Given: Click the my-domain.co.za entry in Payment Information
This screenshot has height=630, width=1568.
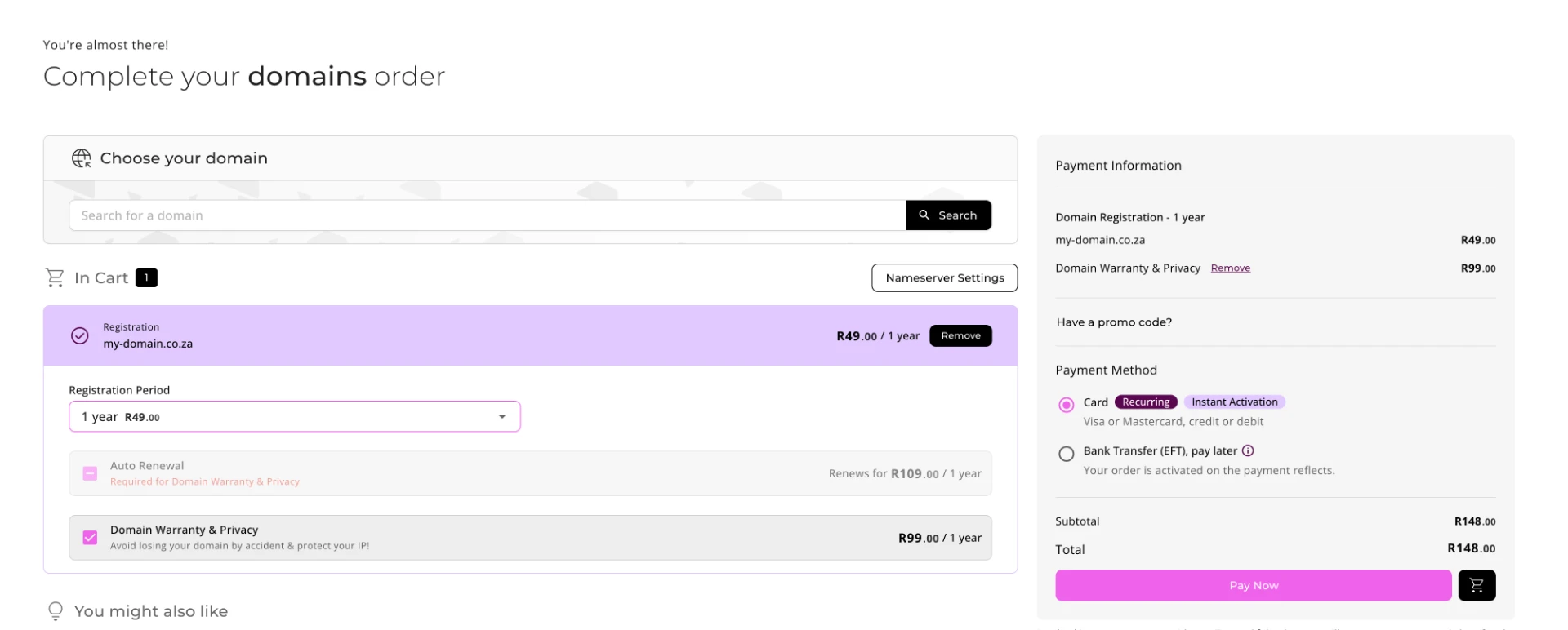Looking at the screenshot, I should click(1100, 240).
